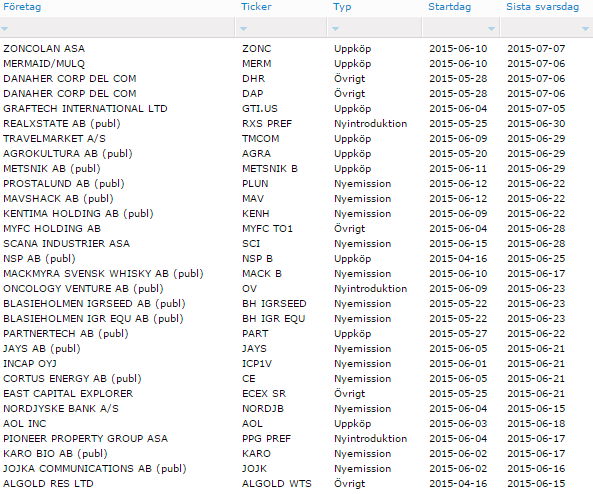Click the BH IGR EQU ticker

273,318
